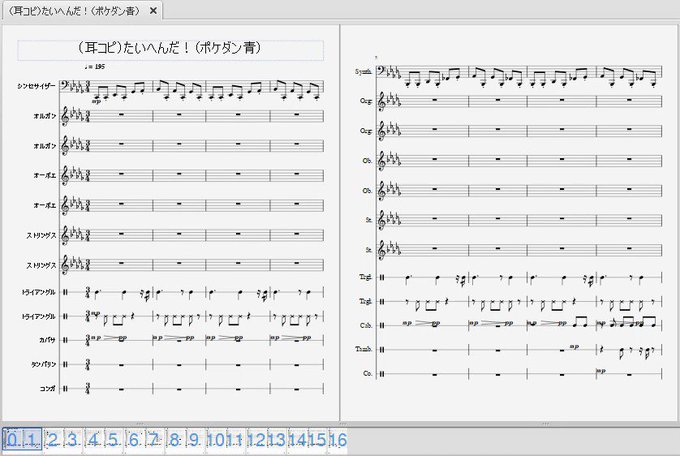Viewport: 680px width, 456px height.
Task: Jump to page 14 in the navigator
Action: pyautogui.click(x=298, y=440)
